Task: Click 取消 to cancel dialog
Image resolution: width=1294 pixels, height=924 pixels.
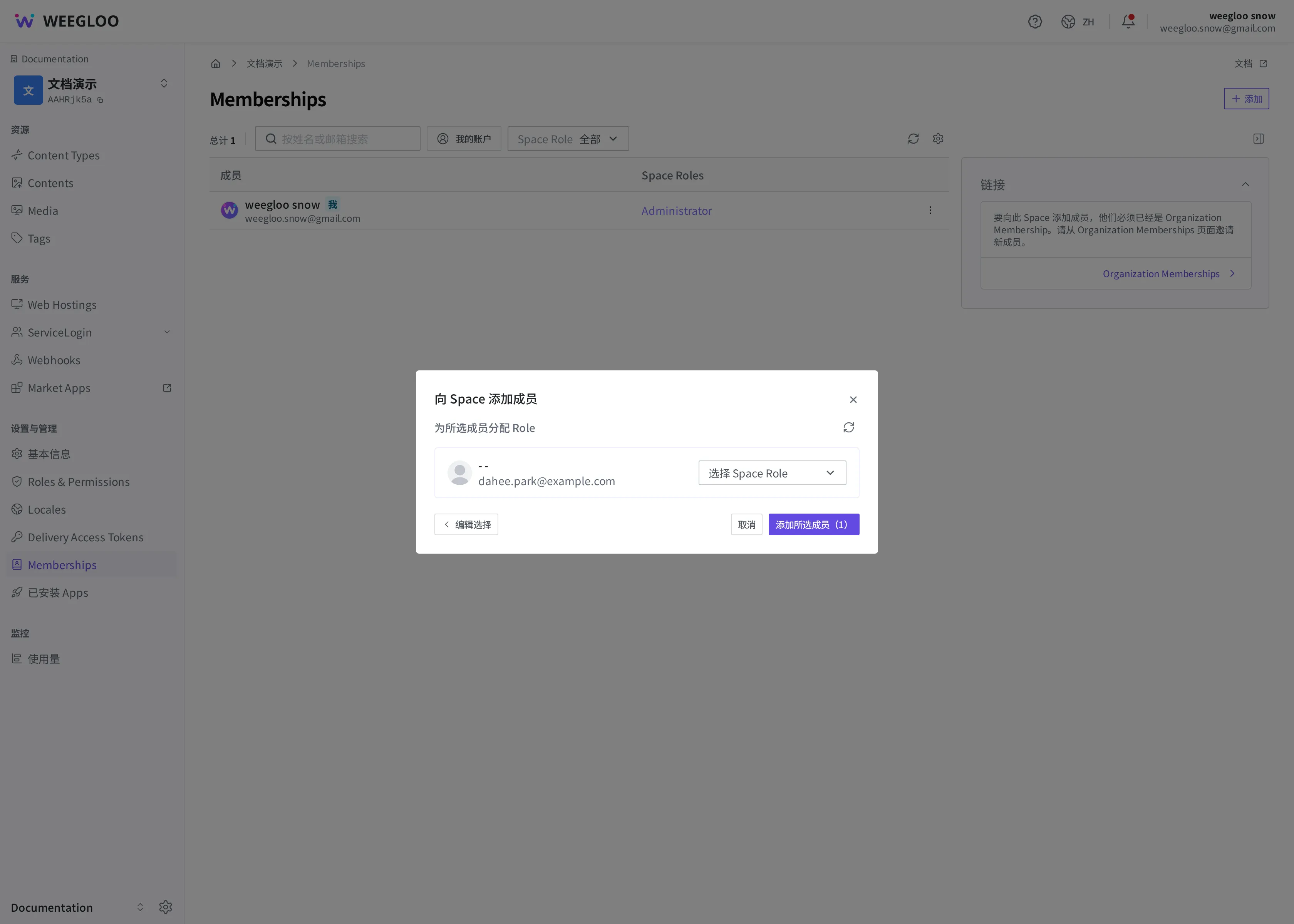Action: [x=747, y=525]
